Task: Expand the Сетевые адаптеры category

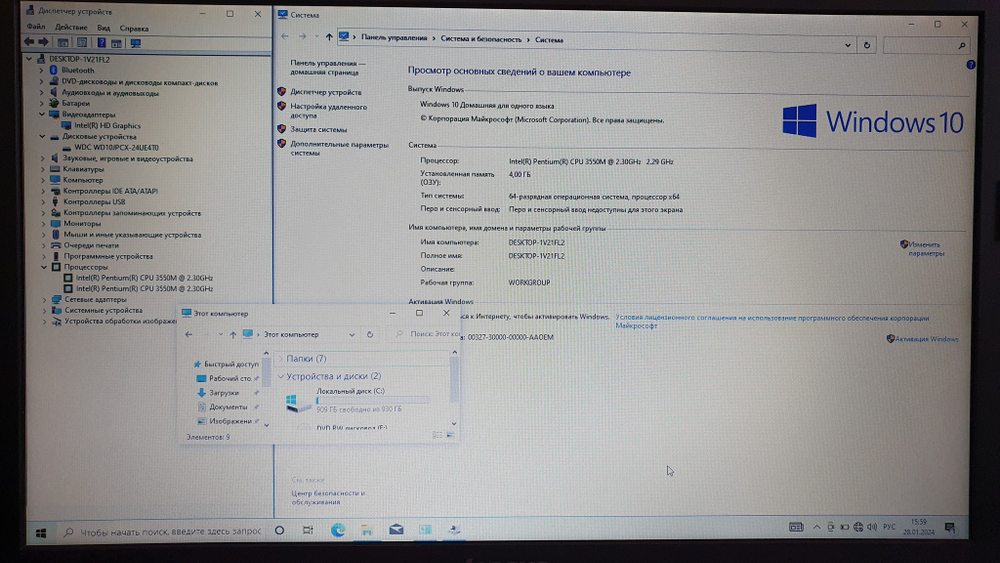Action: point(44,299)
